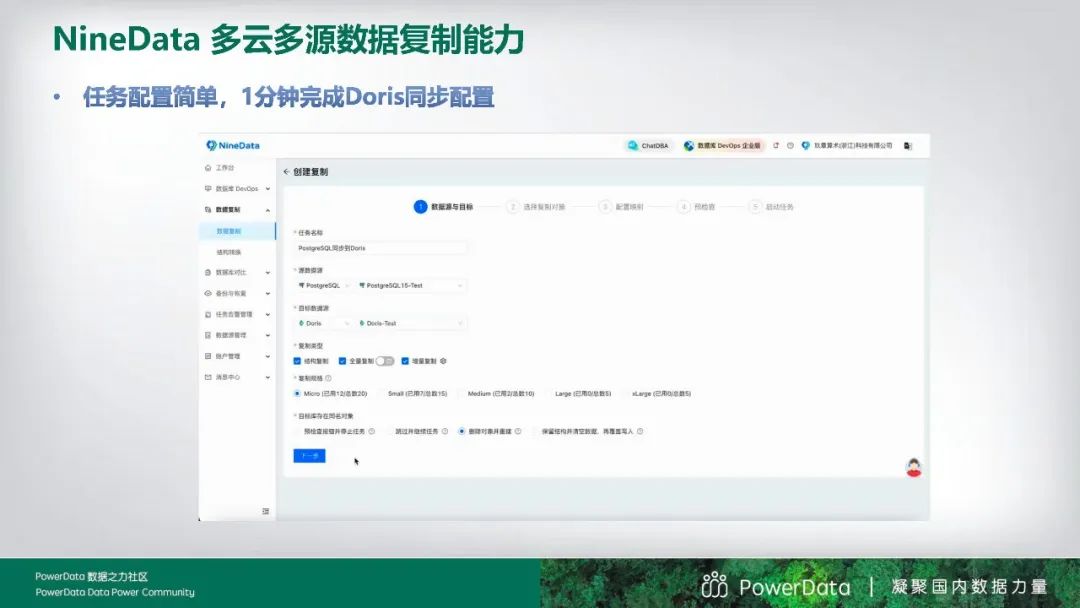The image size is (1080, 608).
Task: Click the blue 下一步 button
Action: 309,456
